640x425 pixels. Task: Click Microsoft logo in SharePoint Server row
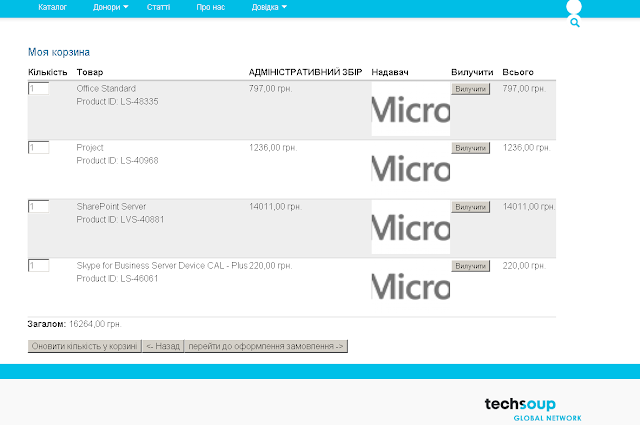411,227
